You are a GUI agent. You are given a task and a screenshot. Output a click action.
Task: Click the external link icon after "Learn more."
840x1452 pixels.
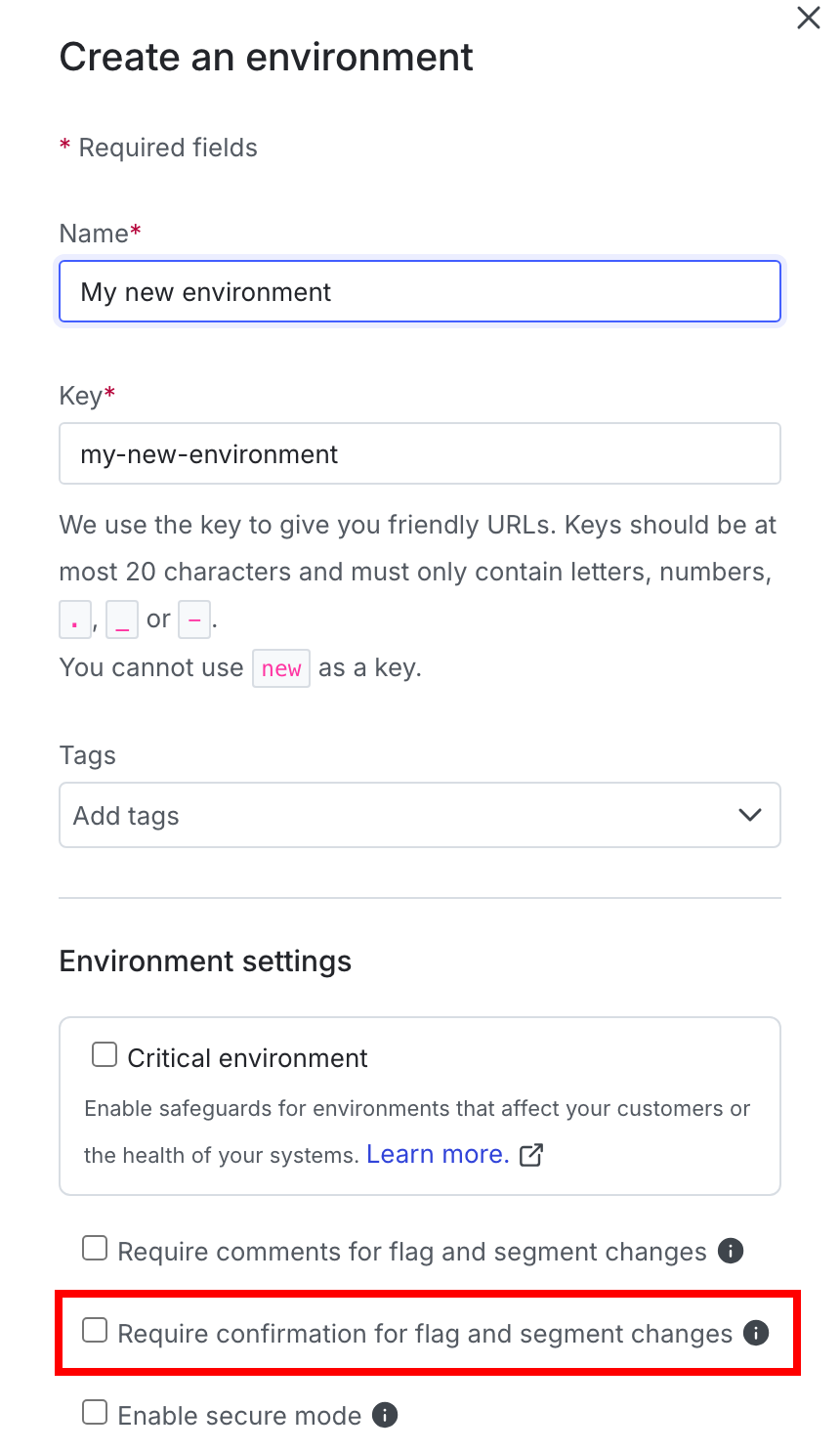pyautogui.click(x=530, y=1155)
